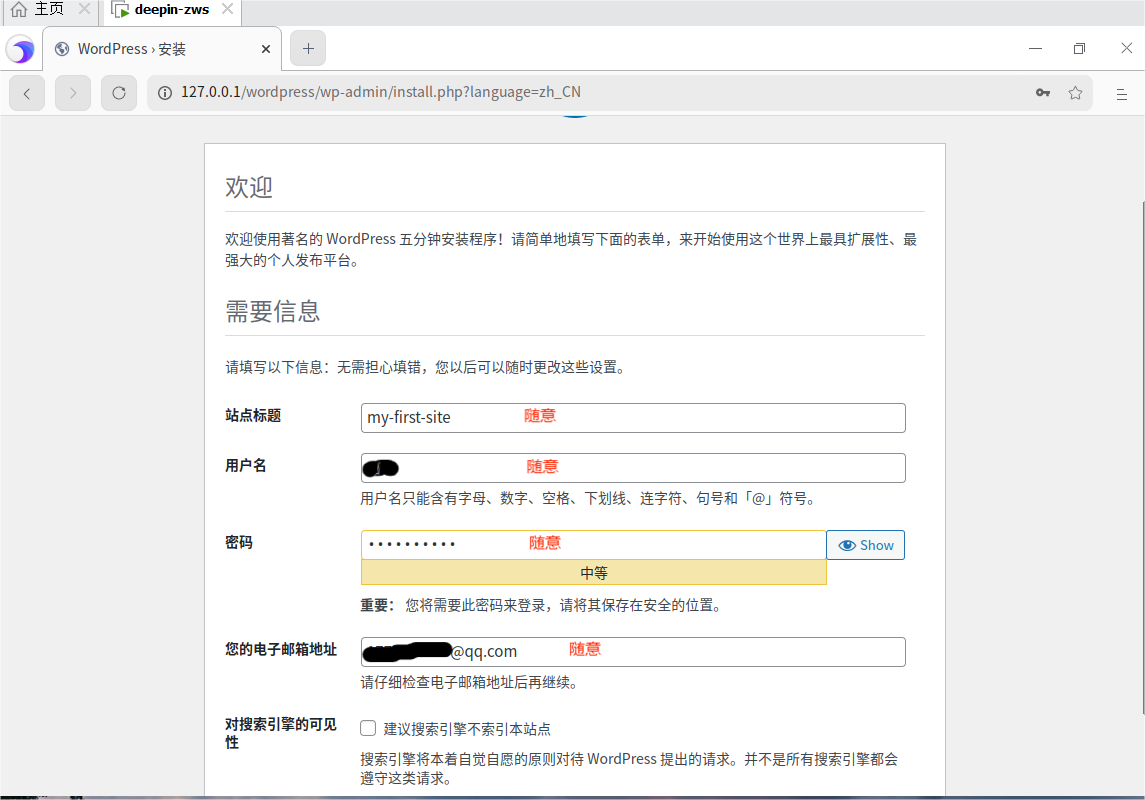Image resolution: width=1145 pixels, height=800 pixels.
Task: Reload the WordPress install page
Action: tap(118, 93)
